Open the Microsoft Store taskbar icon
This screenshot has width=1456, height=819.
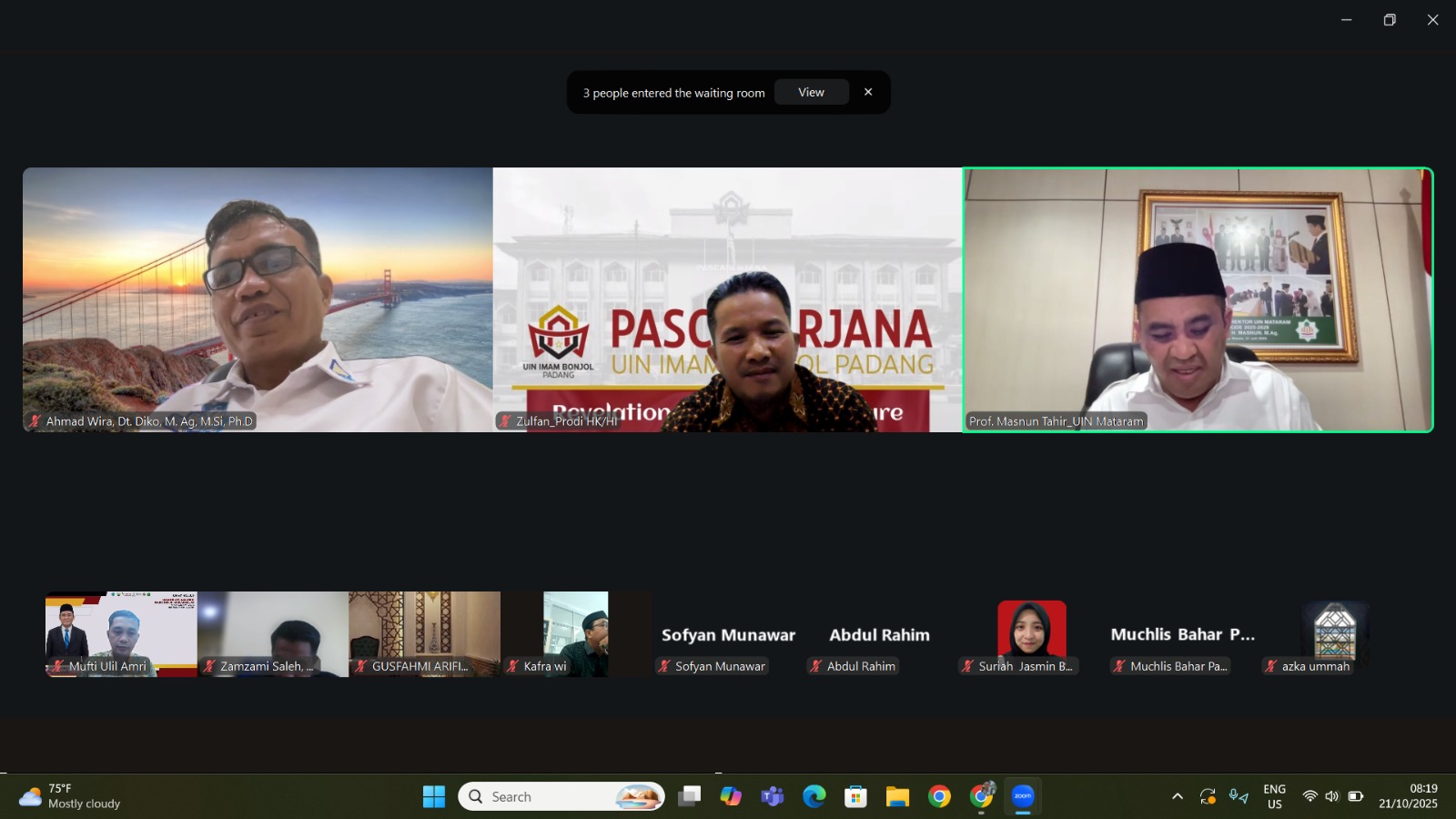coord(855,796)
